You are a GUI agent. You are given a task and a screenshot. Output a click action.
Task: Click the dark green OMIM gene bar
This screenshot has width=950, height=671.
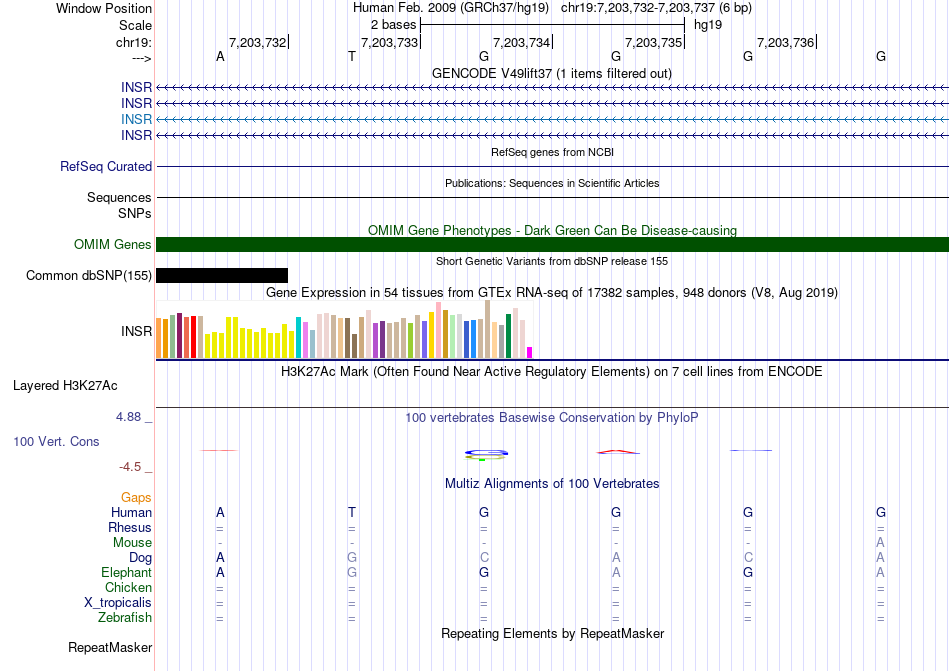tap(553, 245)
